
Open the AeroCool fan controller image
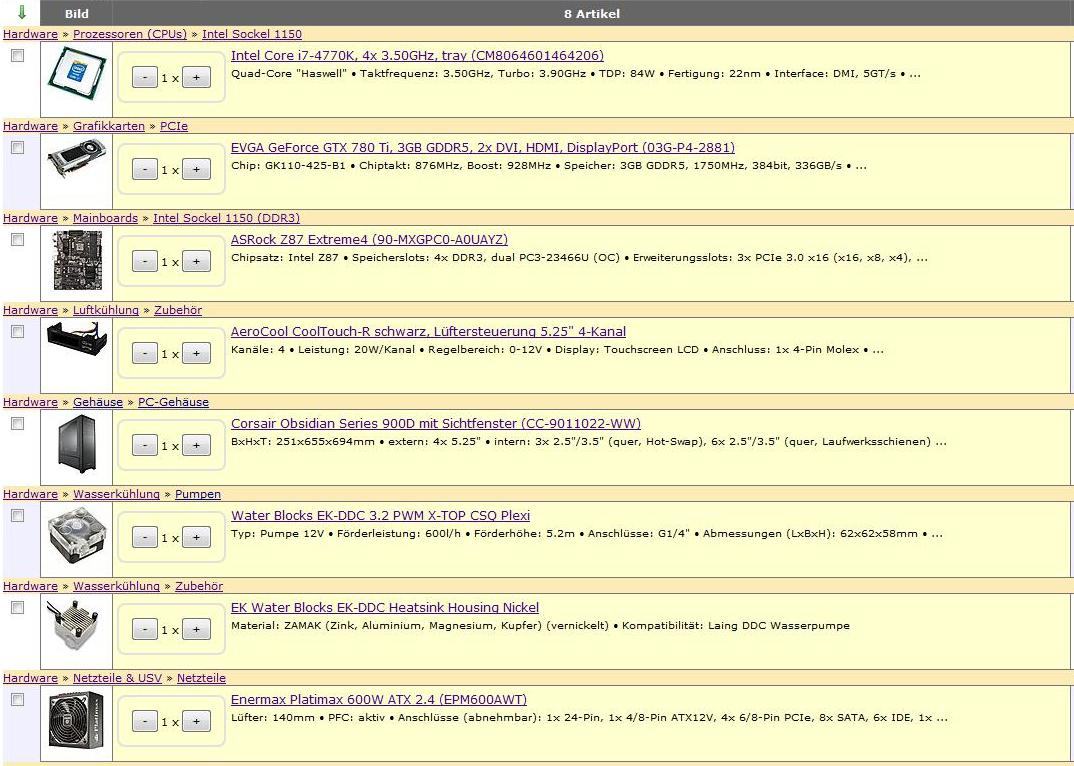(x=76, y=339)
